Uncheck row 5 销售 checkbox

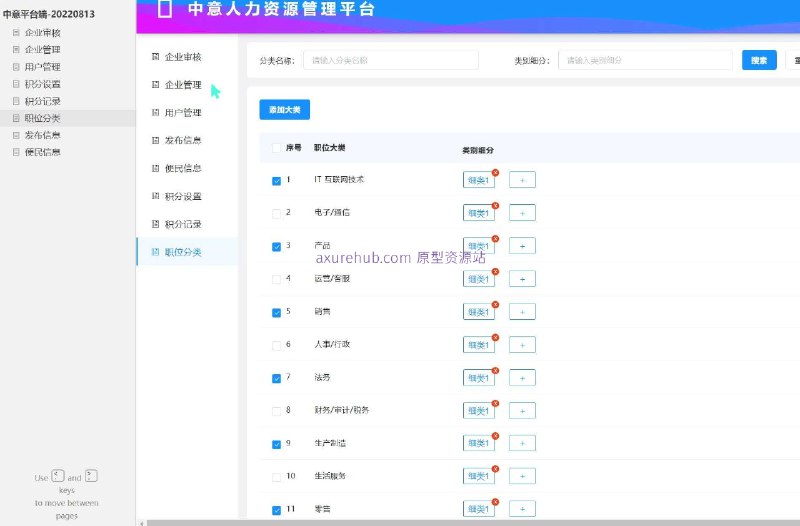pyautogui.click(x=277, y=312)
